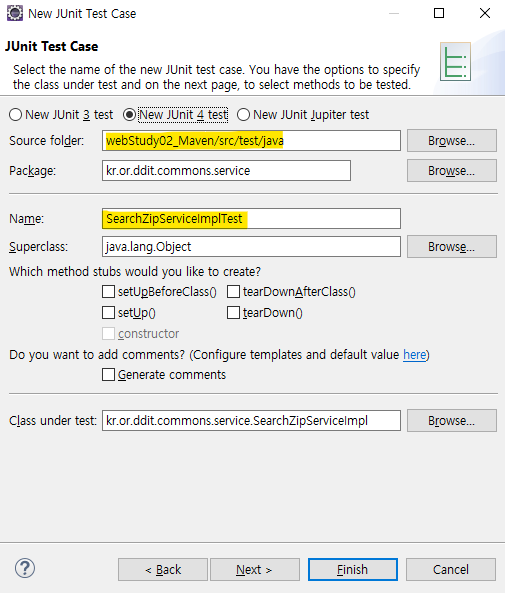Enable the setUpBeforeClass() stub checkbox

click(x=109, y=292)
